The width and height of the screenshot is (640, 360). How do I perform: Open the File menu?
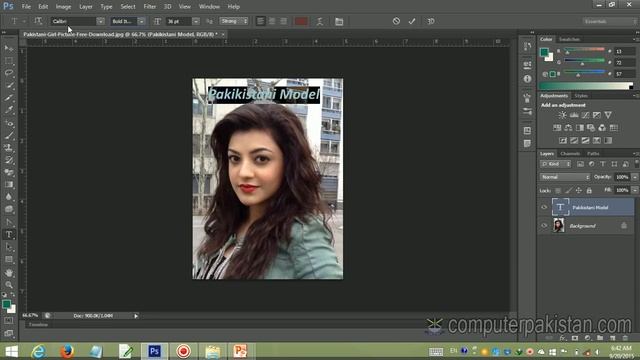26,7
